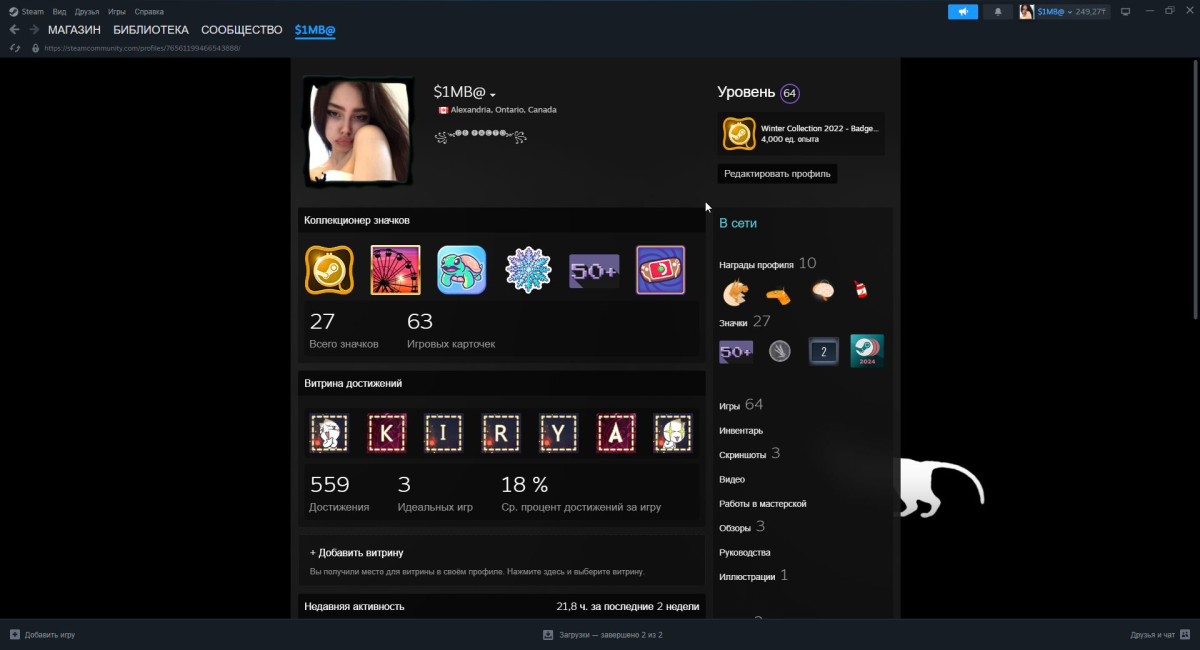
Task: Click the Steam 2024 badge in sidebar
Action: pyautogui.click(x=867, y=351)
